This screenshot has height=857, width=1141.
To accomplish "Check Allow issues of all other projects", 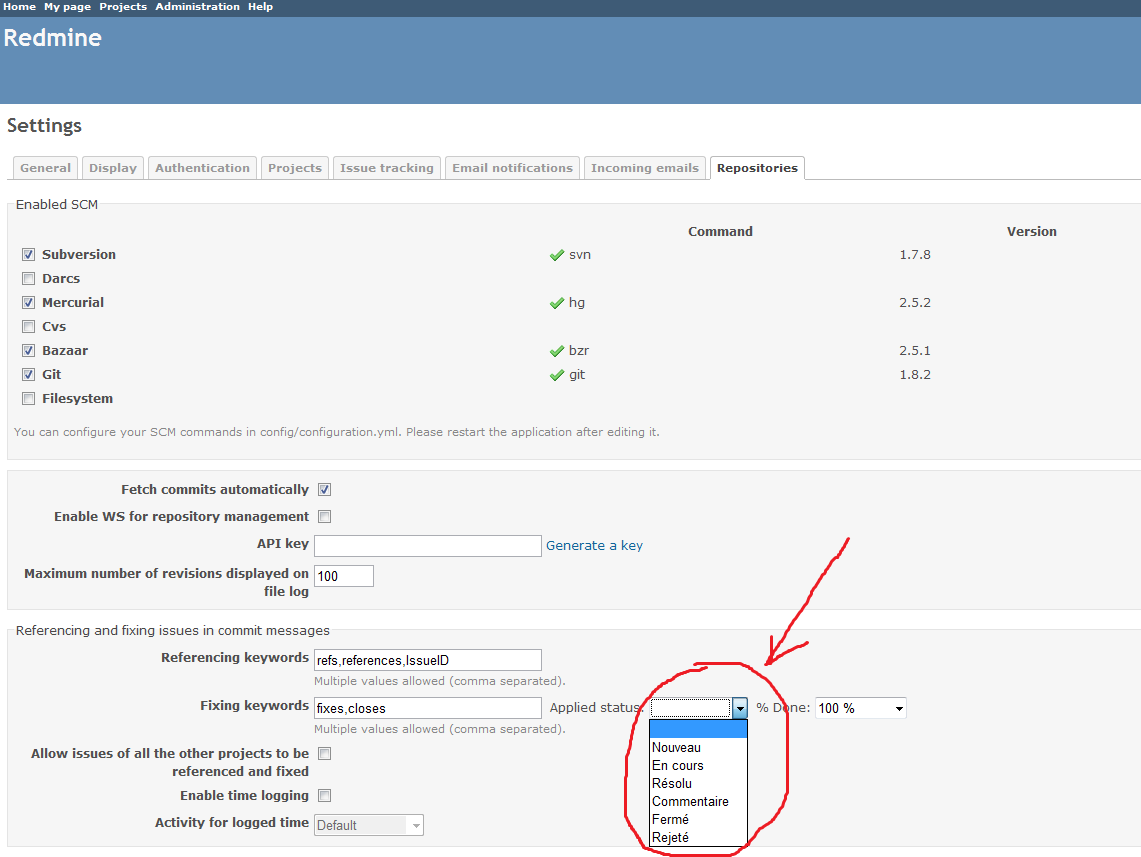I will pyautogui.click(x=325, y=754).
